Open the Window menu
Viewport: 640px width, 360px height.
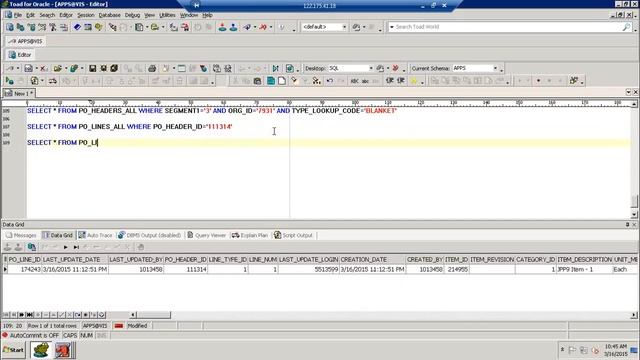click(x=189, y=15)
